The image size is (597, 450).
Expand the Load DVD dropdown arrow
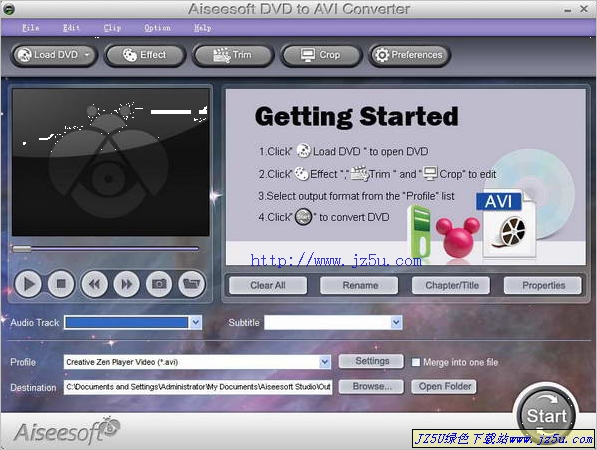click(x=87, y=55)
